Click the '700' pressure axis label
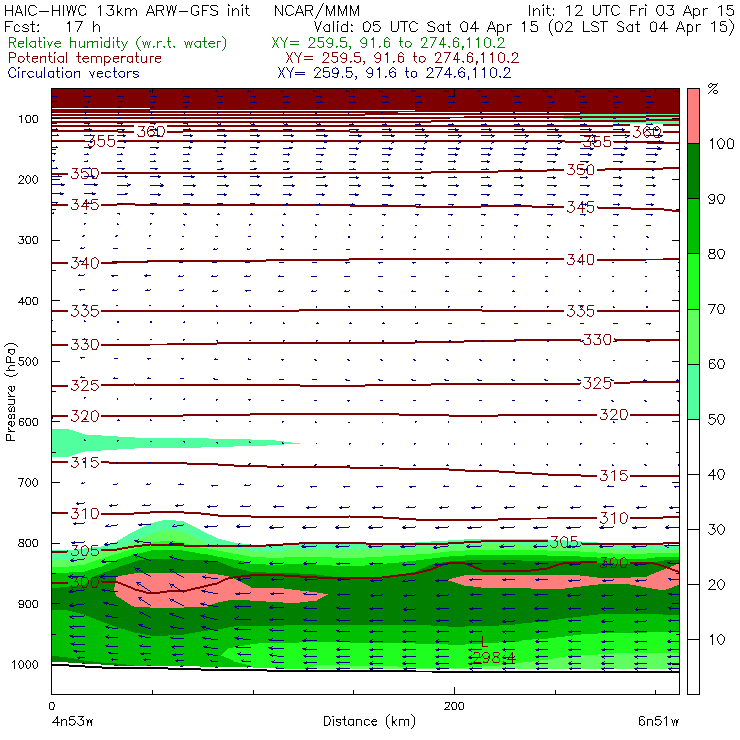 (28, 483)
